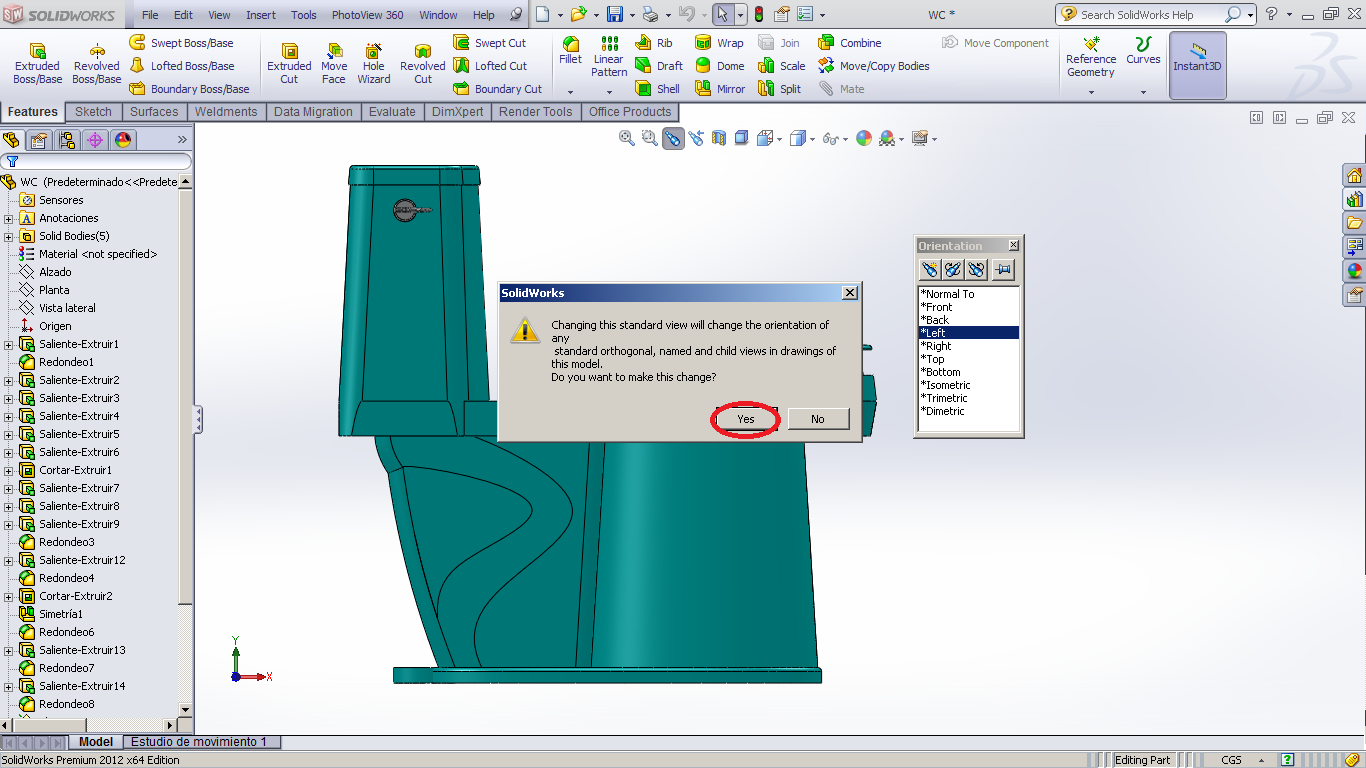1366x768 pixels.
Task: Select the Combine bodies tool
Action: click(x=850, y=43)
